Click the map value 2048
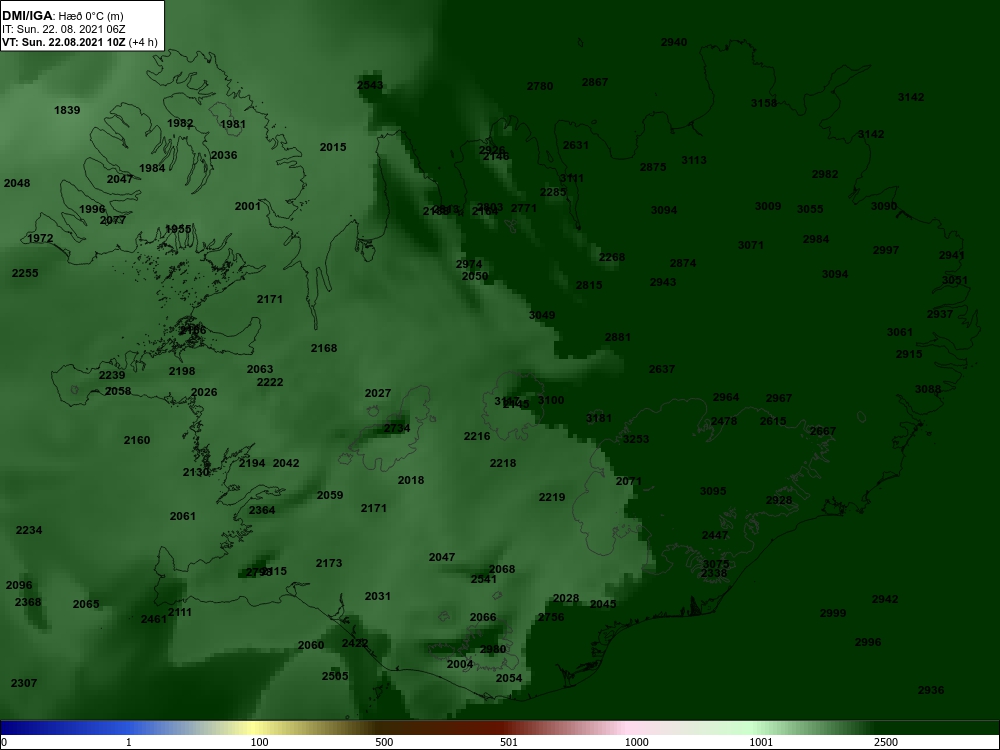This screenshot has height=750, width=1000. (x=17, y=183)
